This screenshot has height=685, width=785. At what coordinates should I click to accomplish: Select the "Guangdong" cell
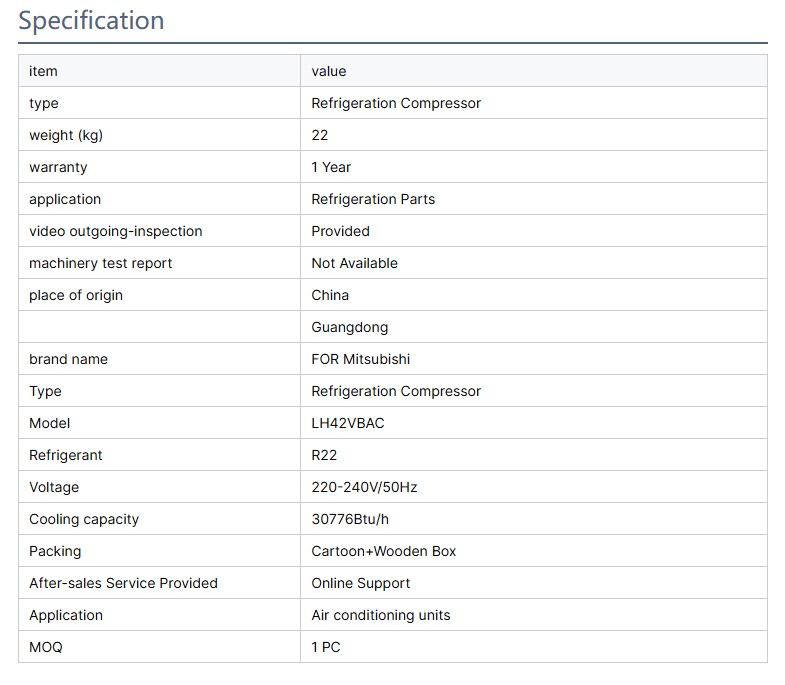pyautogui.click(x=350, y=327)
